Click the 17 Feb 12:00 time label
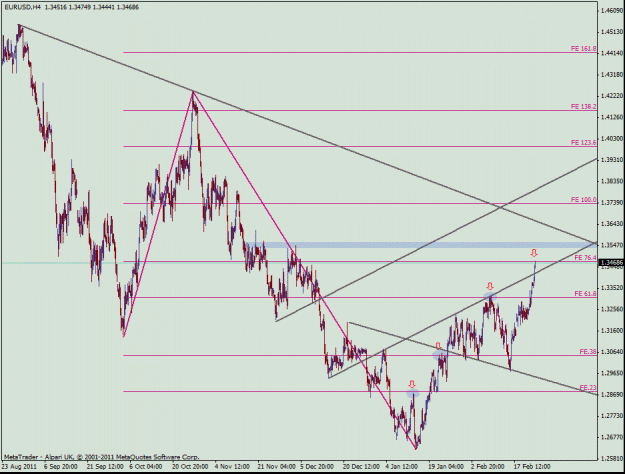625x474 pixels. (x=532, y=466)
